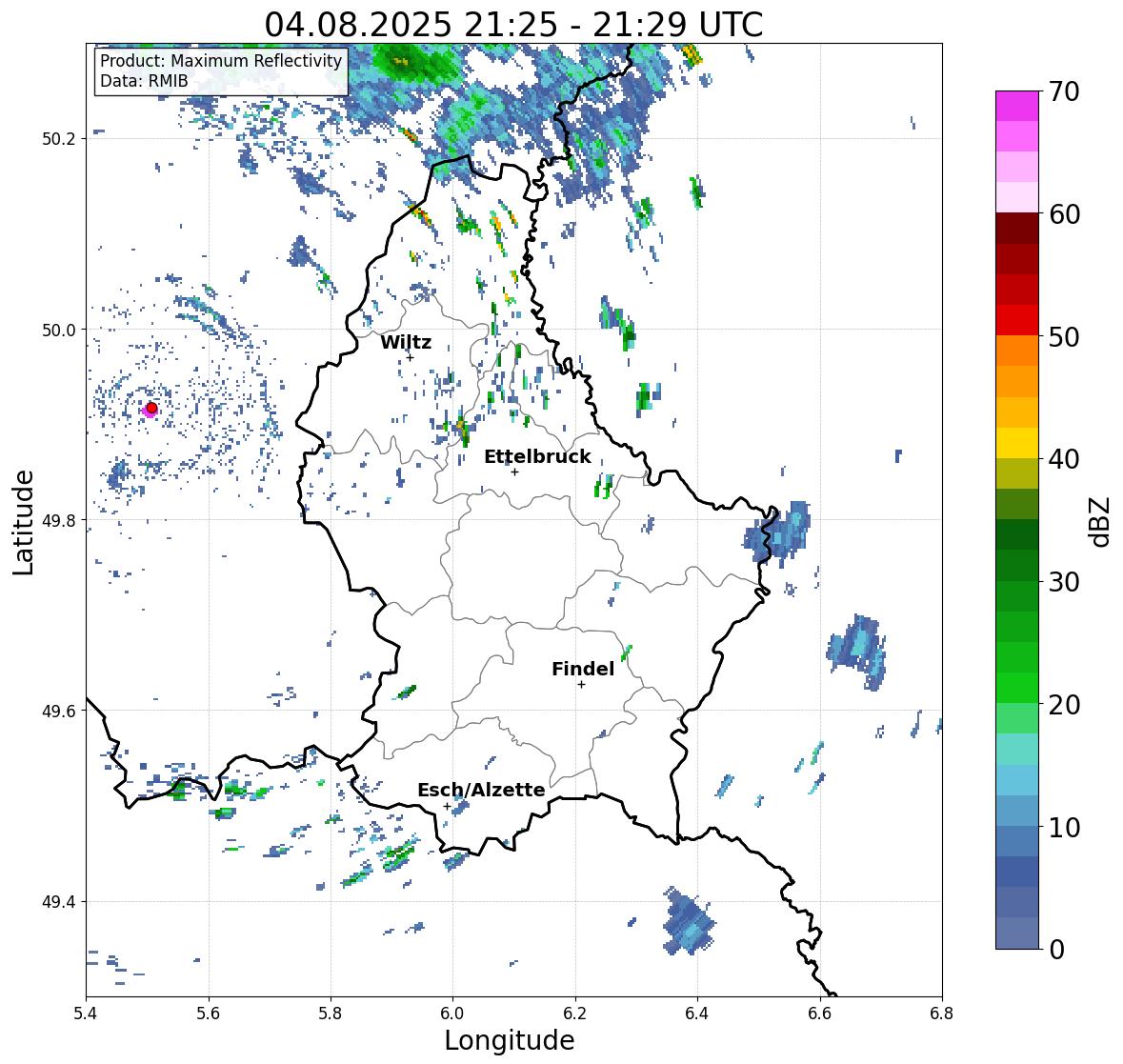Viewport: 1123px width, 1064px height.
Task: Click the dBZ colorbar label
Action: pos(1101,520)
